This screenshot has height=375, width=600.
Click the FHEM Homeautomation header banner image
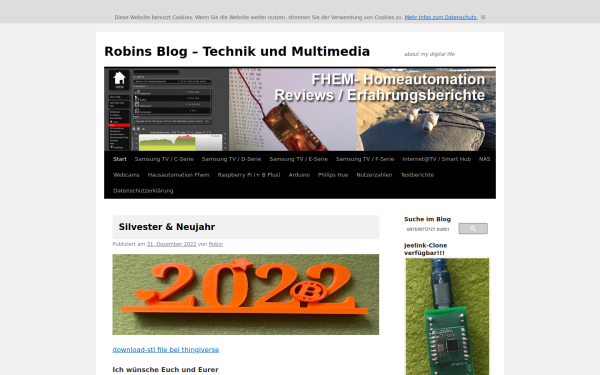[300, 109]
